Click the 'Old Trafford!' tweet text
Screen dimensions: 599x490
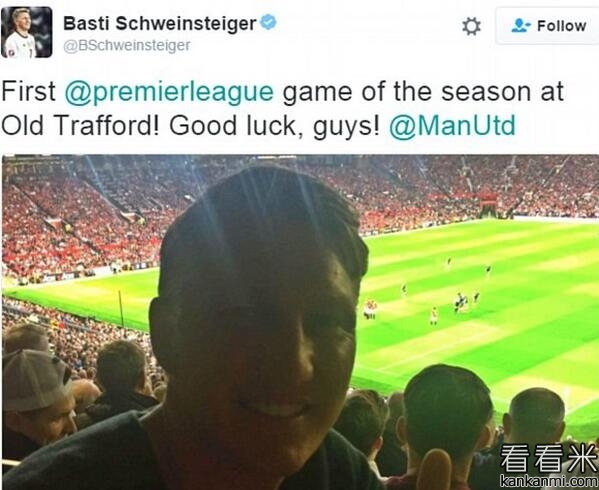(80, 126)
